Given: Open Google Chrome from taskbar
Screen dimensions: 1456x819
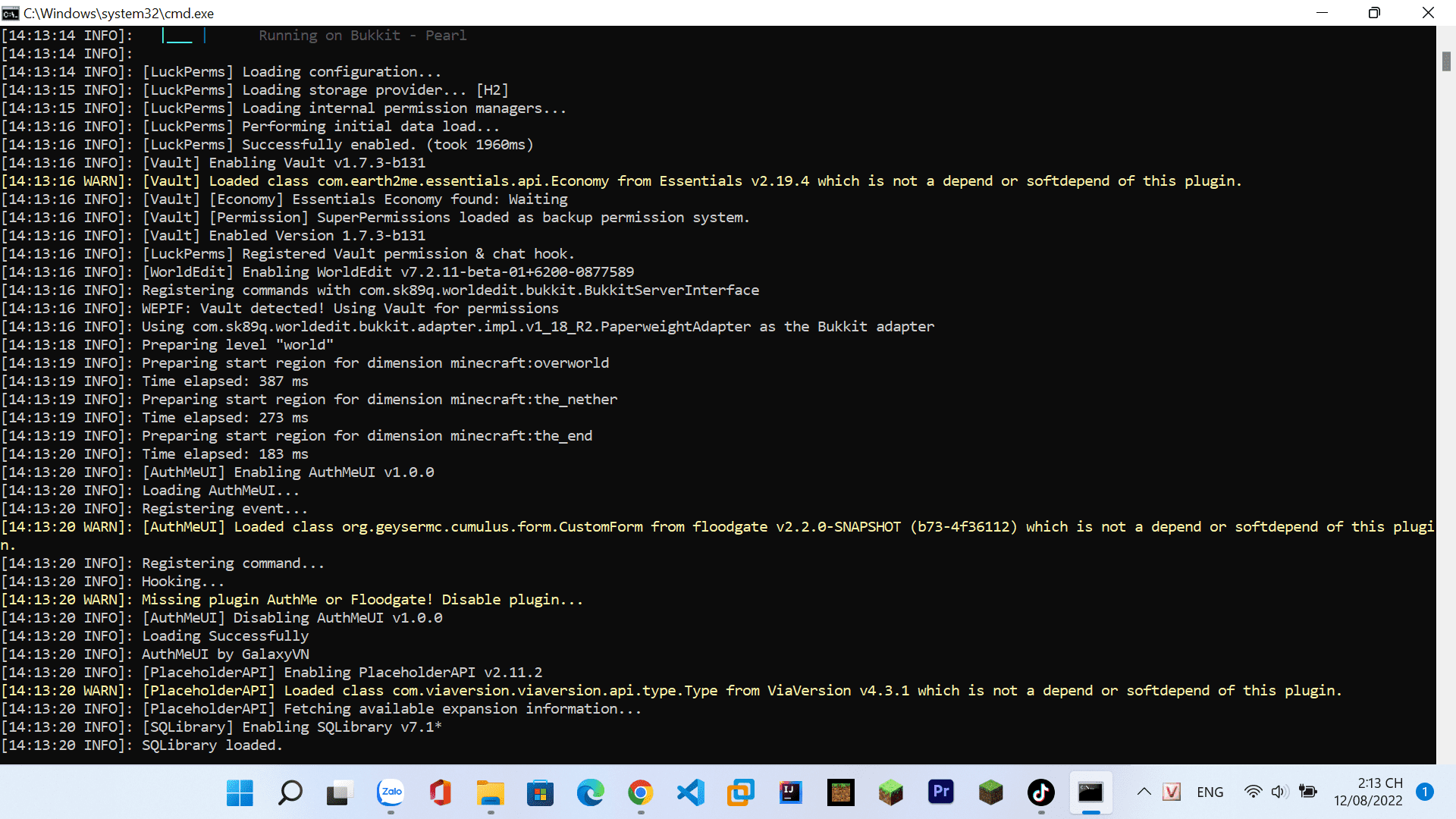Looking at the screenshot, I should pos(641,792).
